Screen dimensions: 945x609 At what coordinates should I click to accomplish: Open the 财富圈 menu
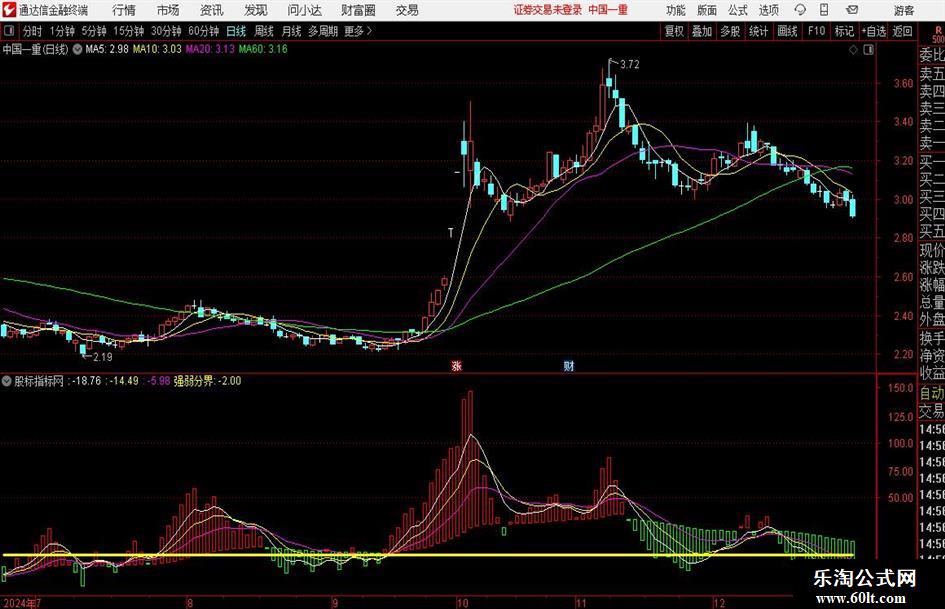pos(358,10)
